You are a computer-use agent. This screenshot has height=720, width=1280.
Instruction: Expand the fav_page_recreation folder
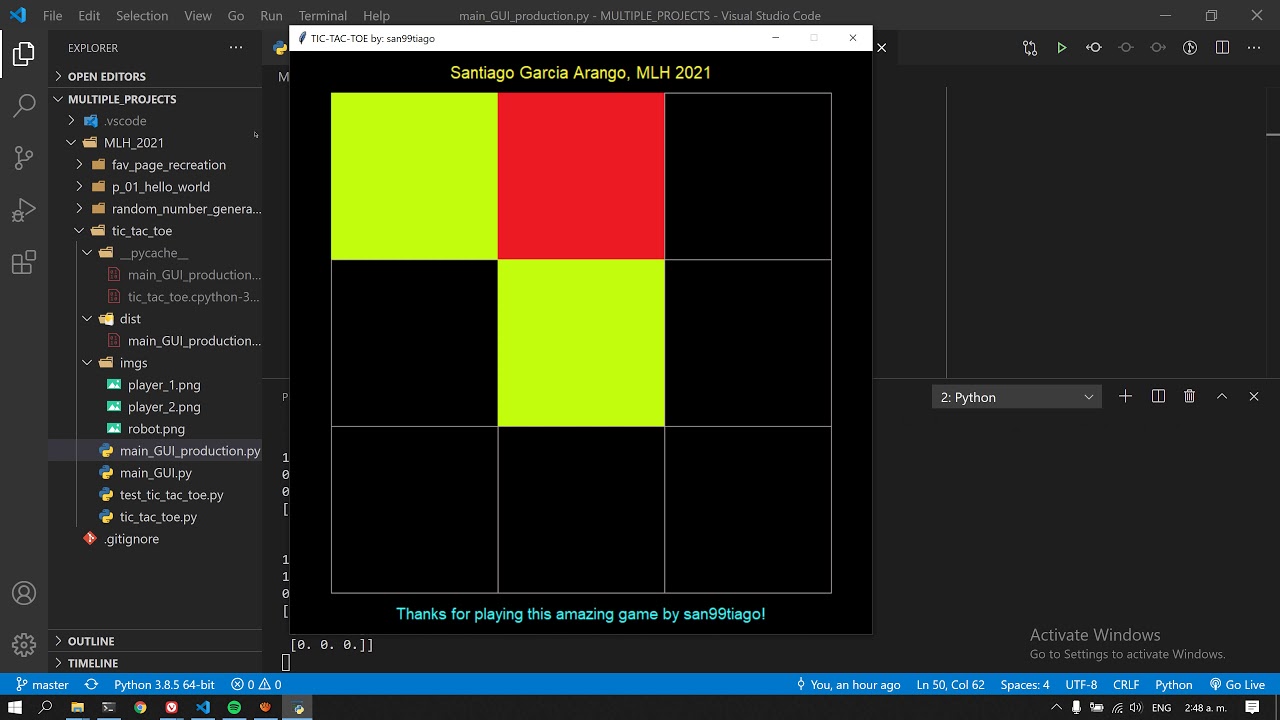[x=155, y=165]
